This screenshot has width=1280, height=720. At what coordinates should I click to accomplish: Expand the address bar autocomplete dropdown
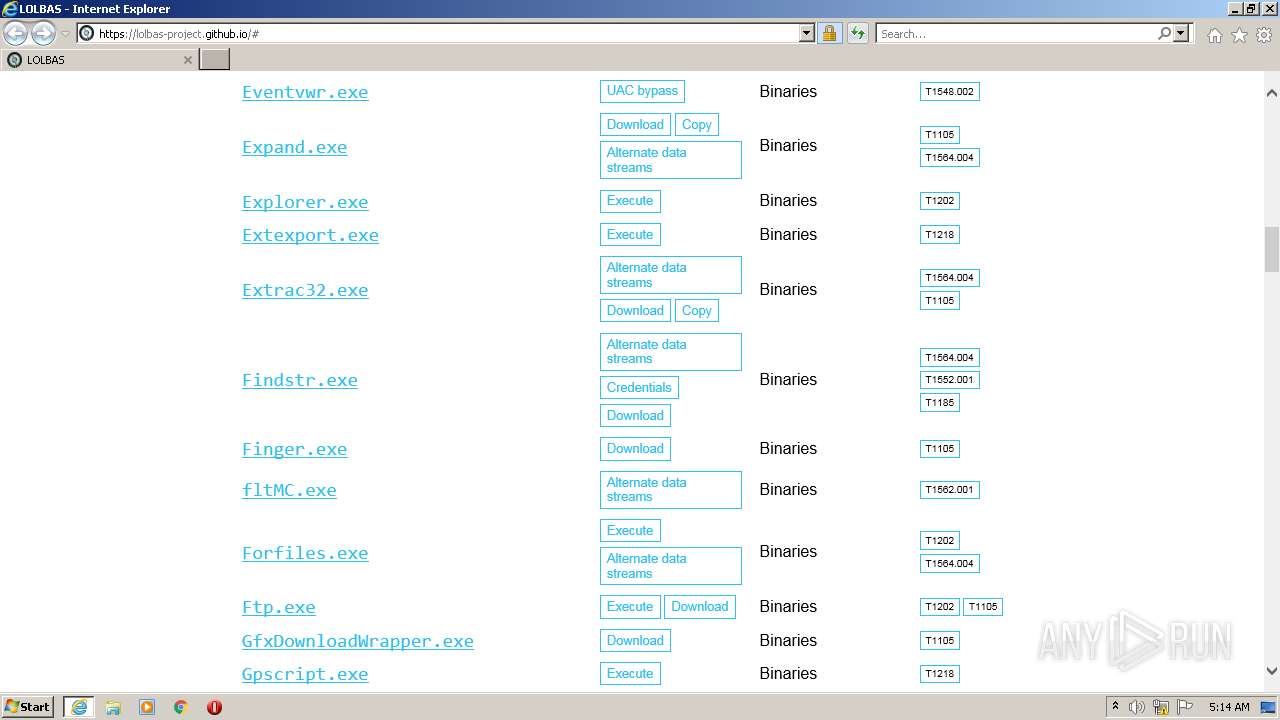coord(807,34)
